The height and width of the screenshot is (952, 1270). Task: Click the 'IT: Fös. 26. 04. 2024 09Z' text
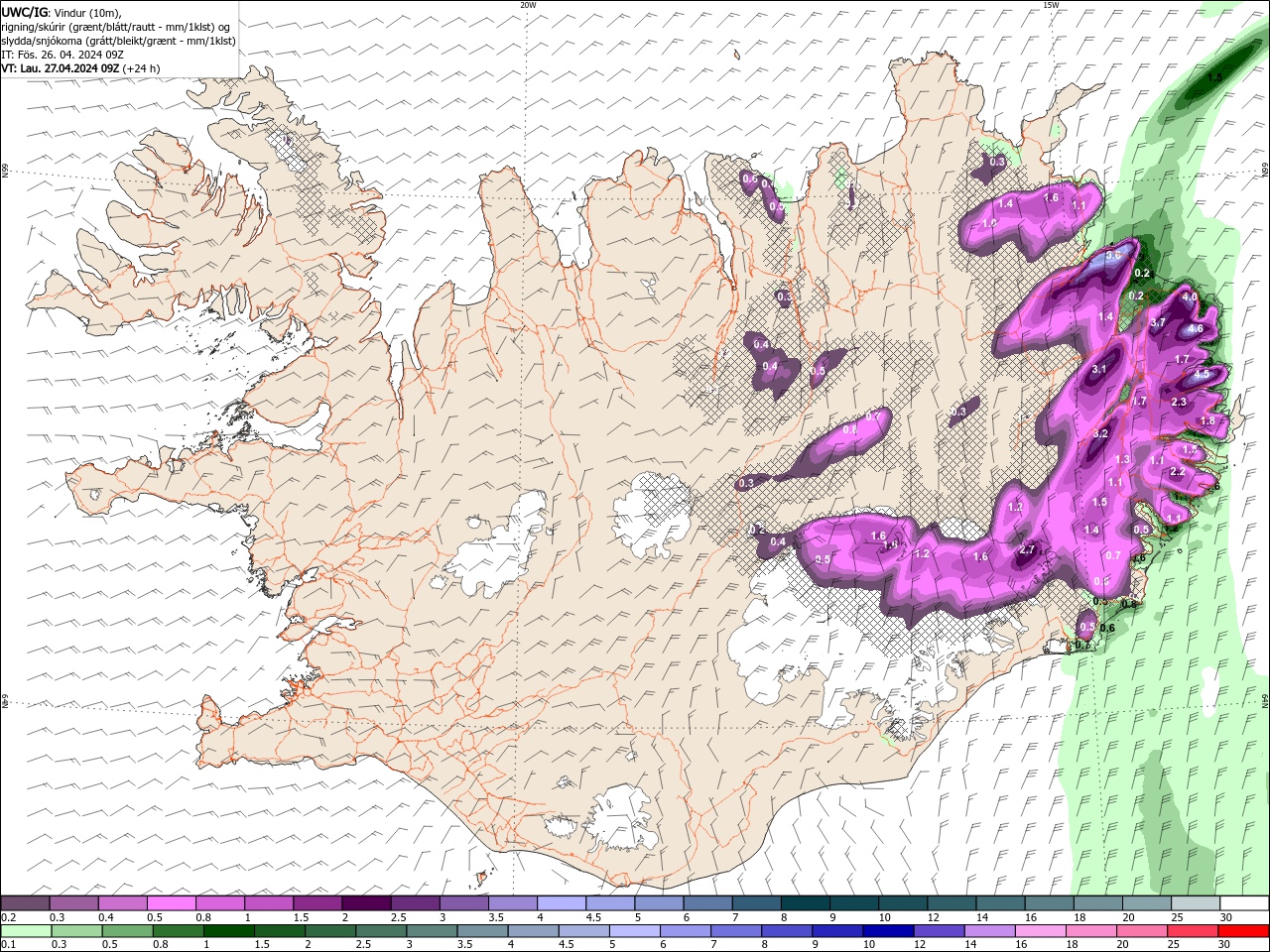pyautogui.click(x=63, y=55)
